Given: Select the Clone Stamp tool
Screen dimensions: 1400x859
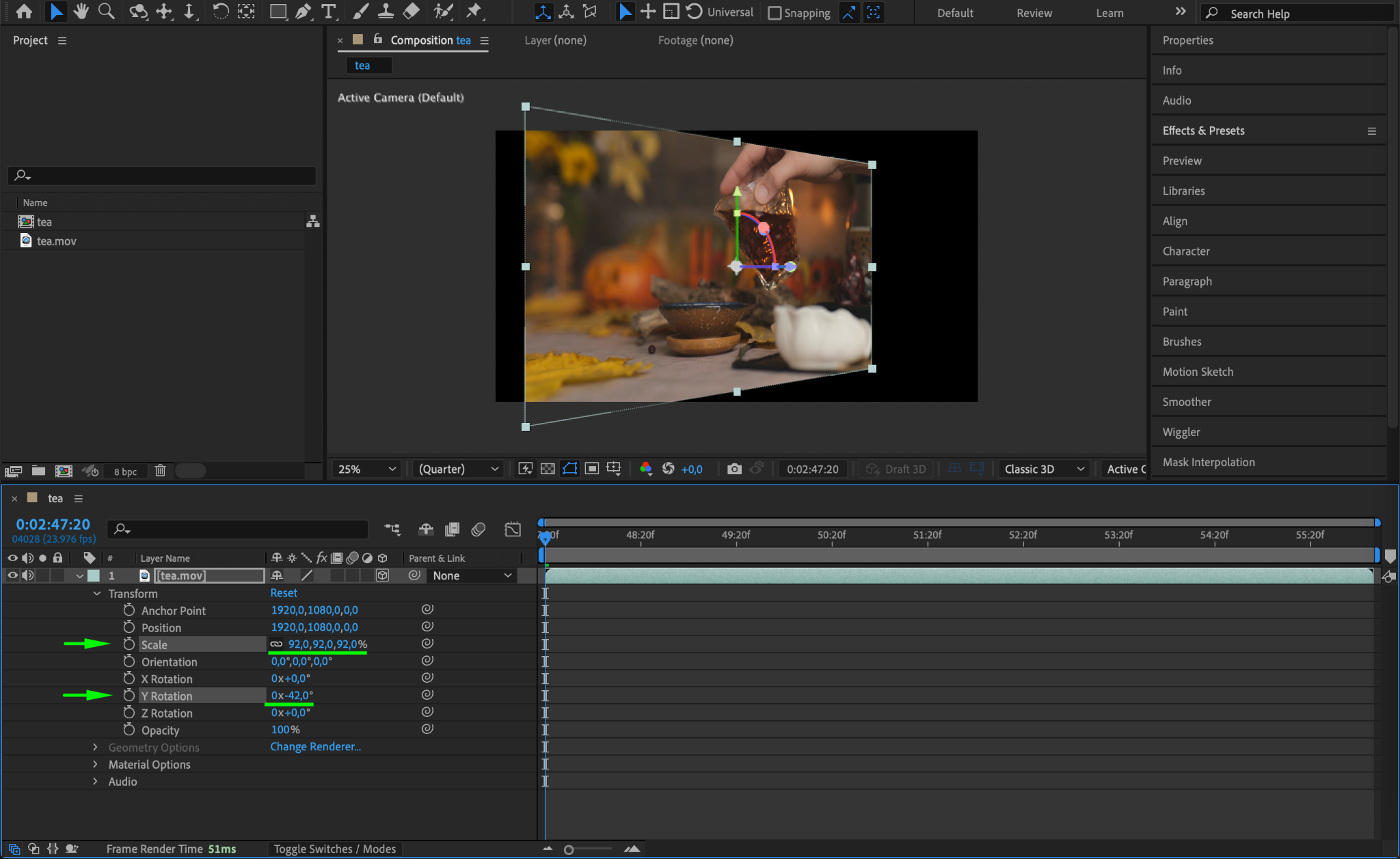Looking at the screenshot, I should 386,12.
